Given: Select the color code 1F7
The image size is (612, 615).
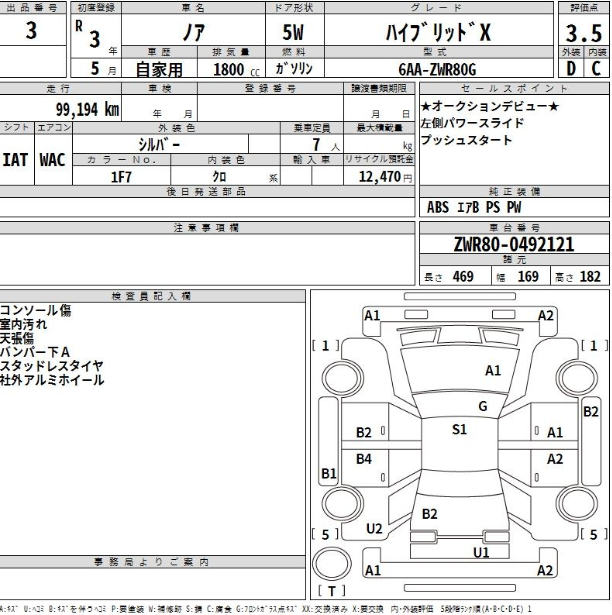Looking at the screenshot, I should 122,176.
